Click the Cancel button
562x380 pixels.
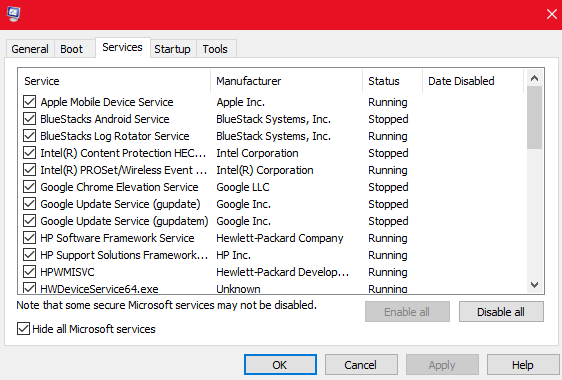(361, 365)
